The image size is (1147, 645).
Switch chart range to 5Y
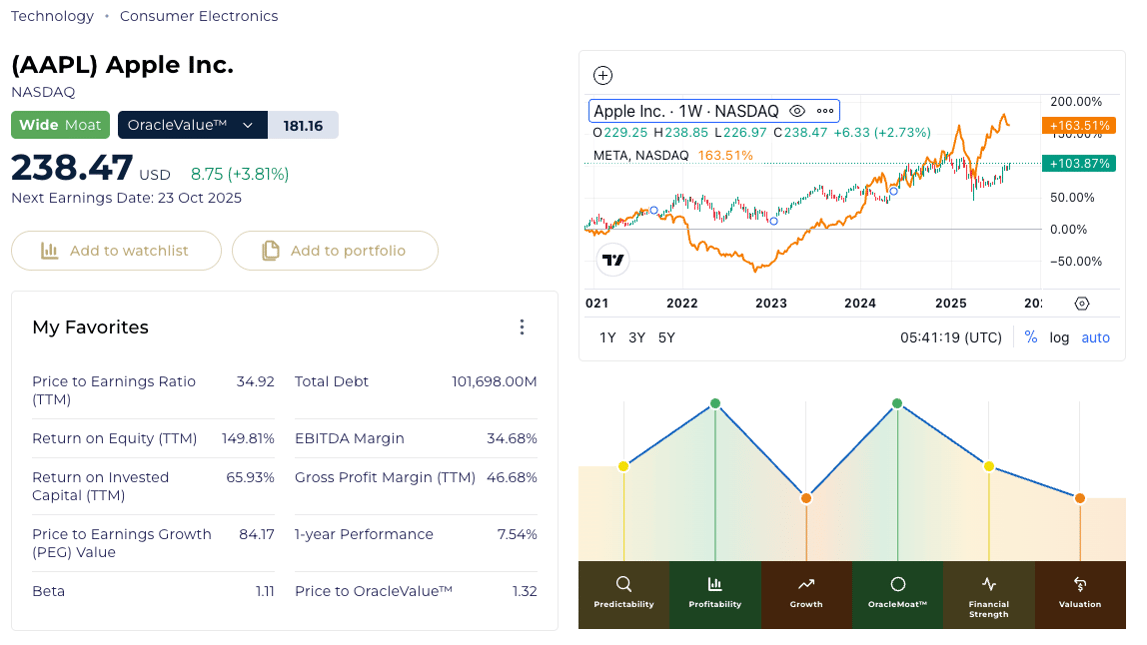click(x=666, y=338)
